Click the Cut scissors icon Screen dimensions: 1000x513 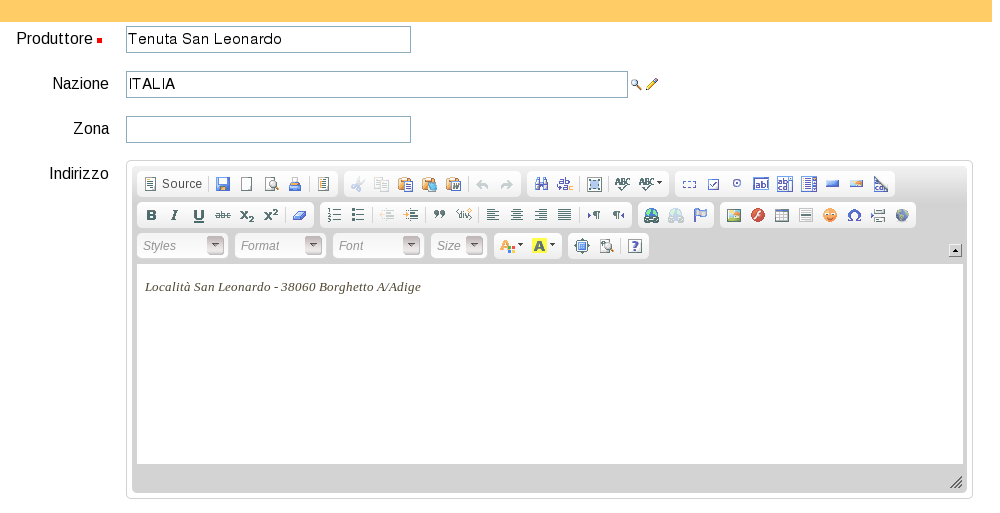click(x=357, y=184)
